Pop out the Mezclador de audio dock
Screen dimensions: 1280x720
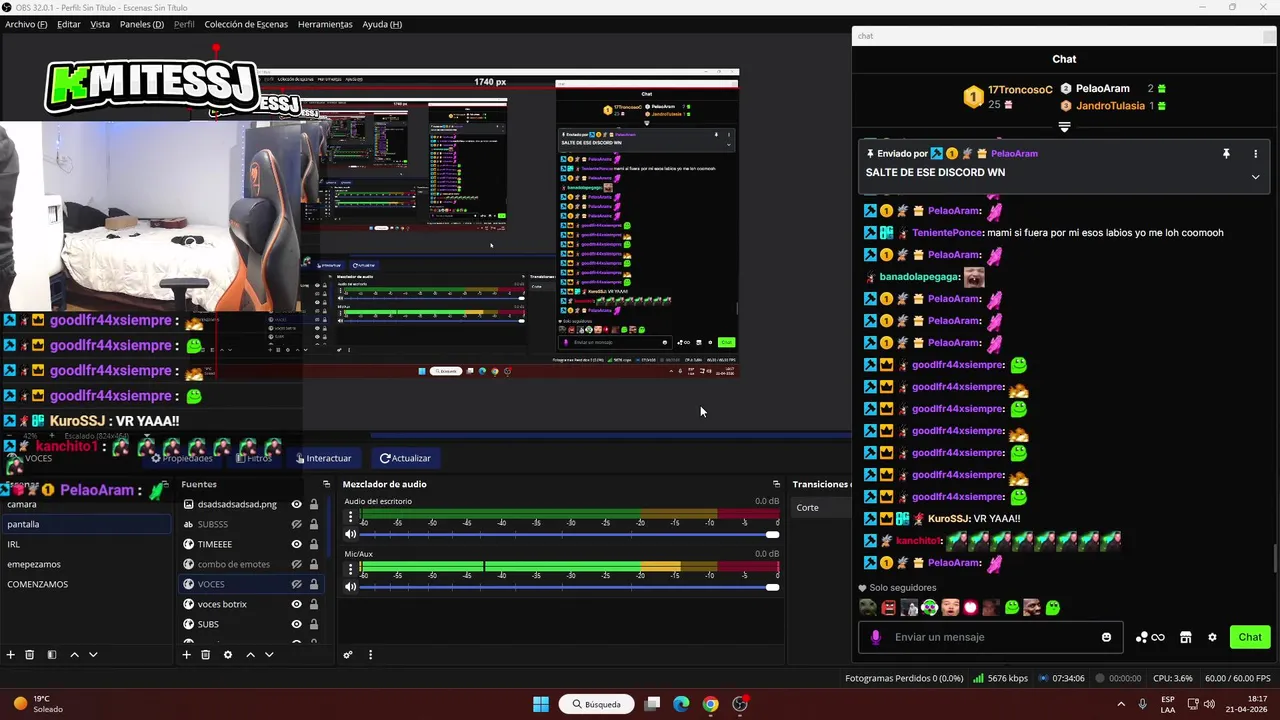pyautogui.click(x=776, y=484)
